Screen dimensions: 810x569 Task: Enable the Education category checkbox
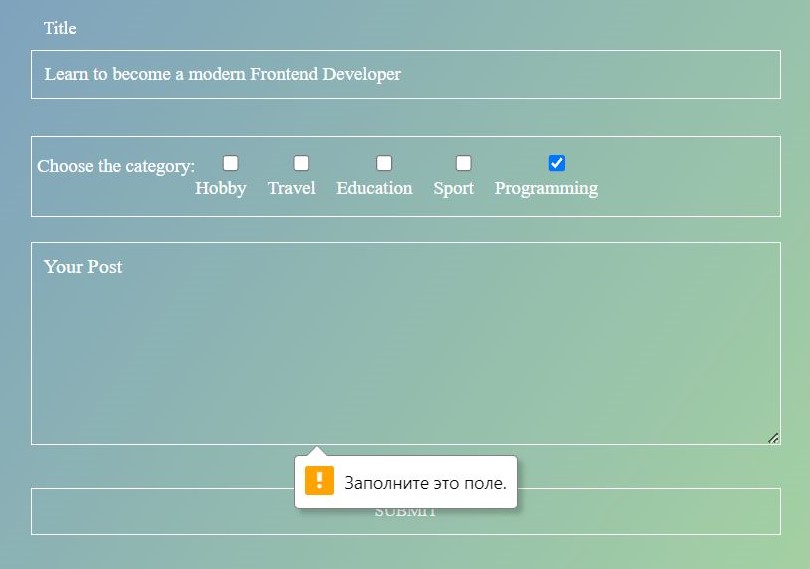click(384, 163)
